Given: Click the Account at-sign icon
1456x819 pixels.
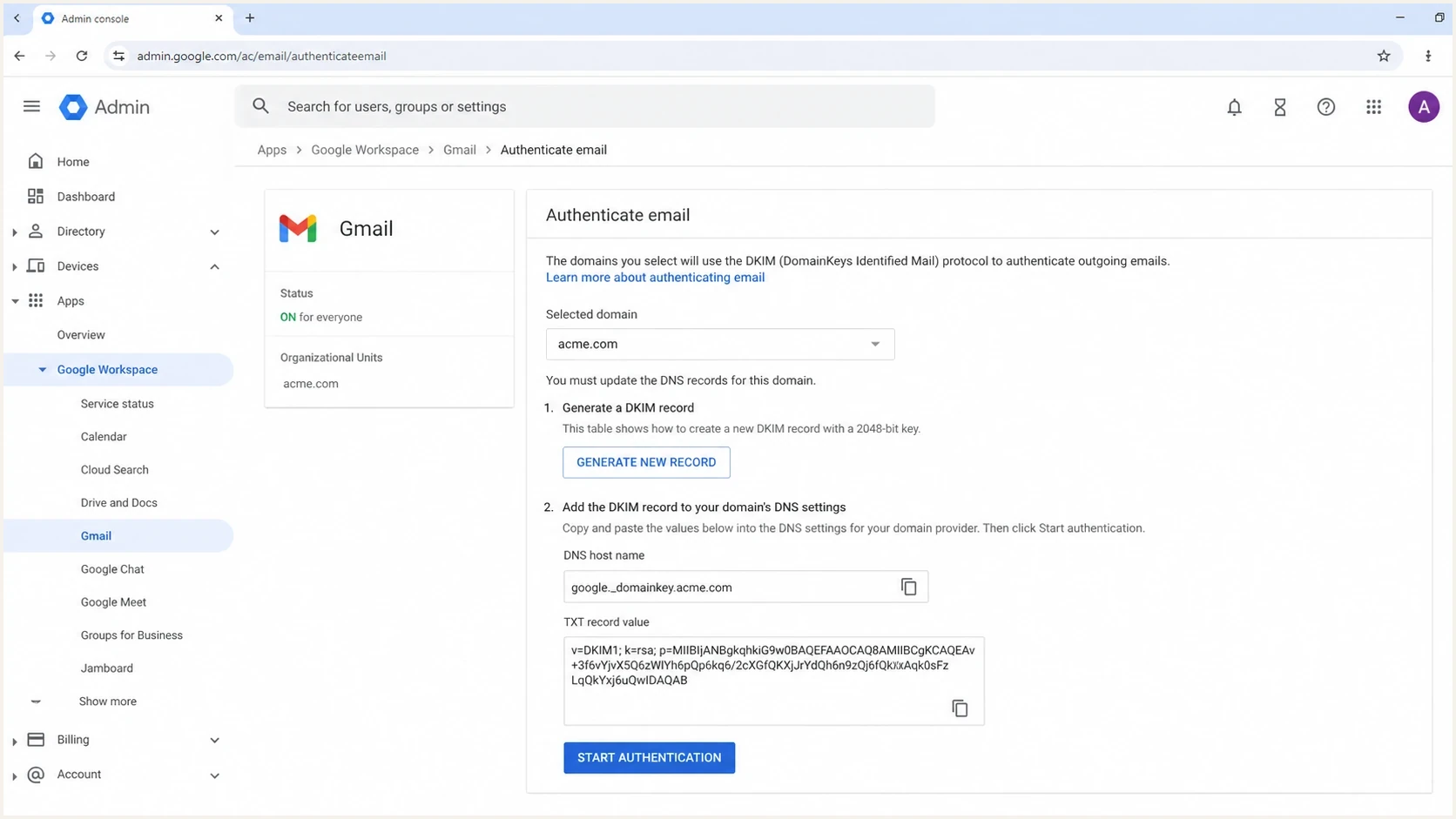Looking at the screenshot, I should [x=36, y=774].
